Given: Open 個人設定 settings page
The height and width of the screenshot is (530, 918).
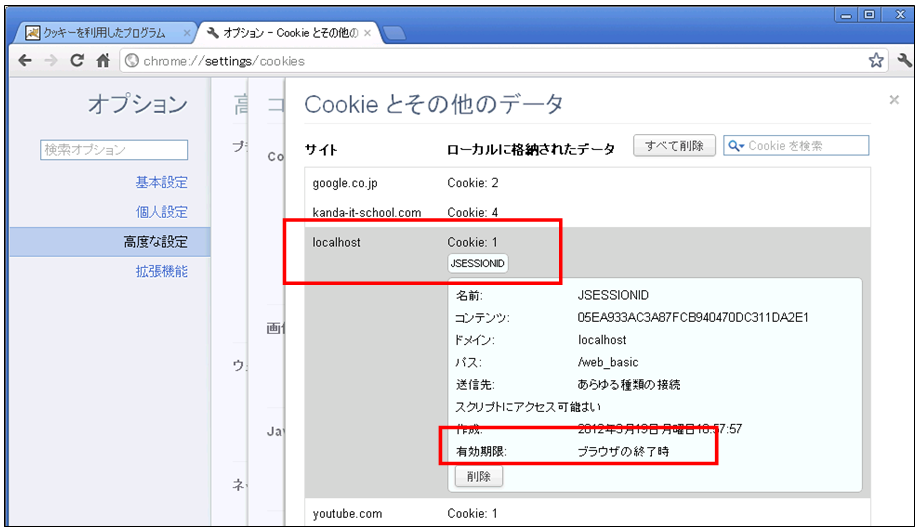Looking at the screenshot, I should (161, 212).
